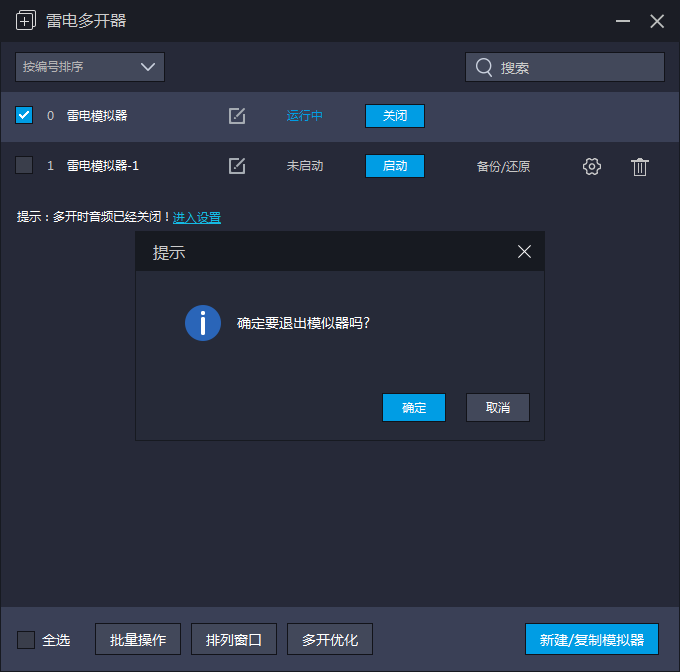Open the 按编号排序 sort dropdown

tap(90, 67)
